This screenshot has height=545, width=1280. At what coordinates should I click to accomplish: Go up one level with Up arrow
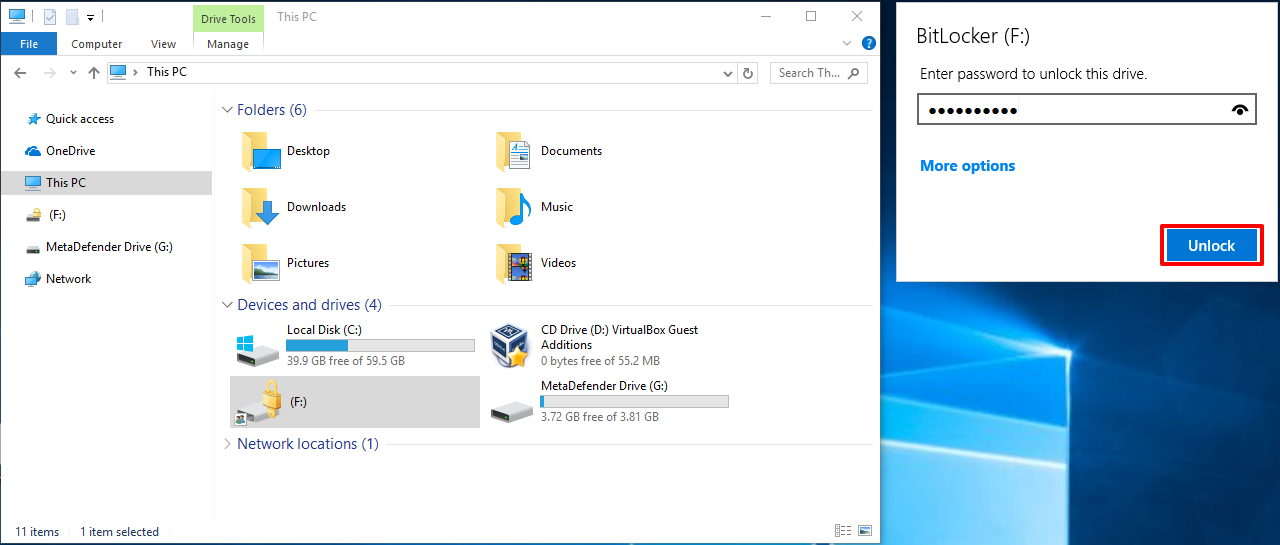[94, 73]
